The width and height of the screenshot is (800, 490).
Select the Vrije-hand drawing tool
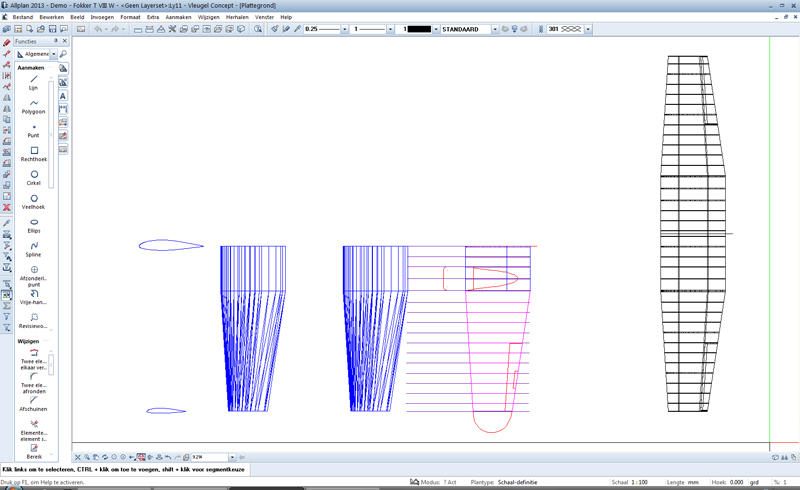[x=33, y=297]
